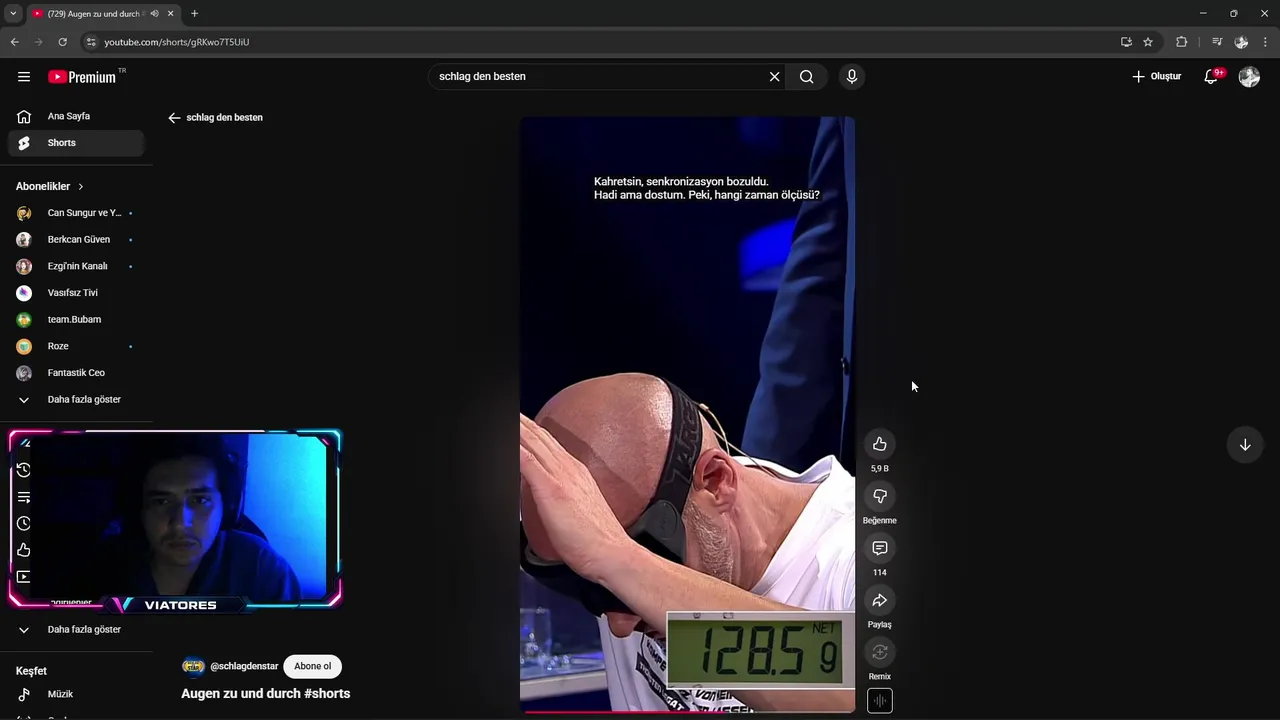The image size is (1280, 720).
Task: Expand Abonelikler section chevron
Action: click(81, 187)
